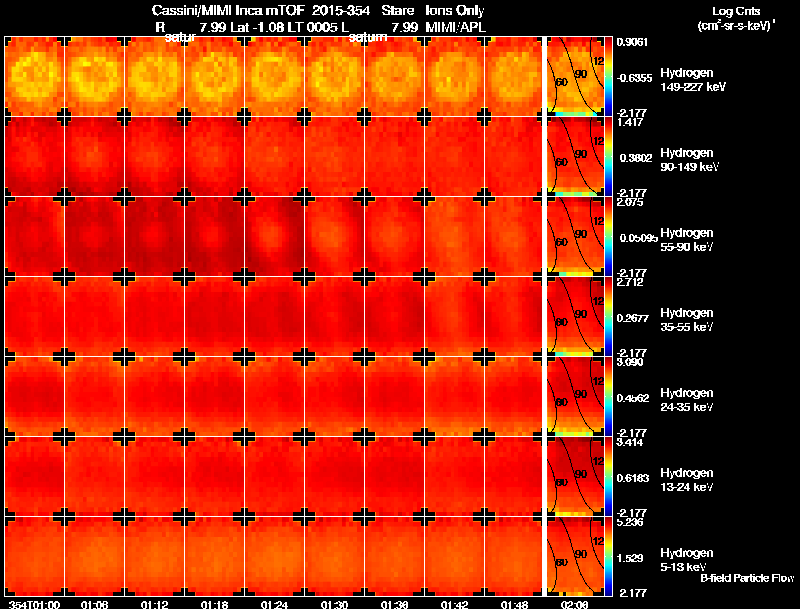Screen dimensions: 800x609
Task: Select the 55-90 keV image in the 01:36 column
Action: click(394, 236)
